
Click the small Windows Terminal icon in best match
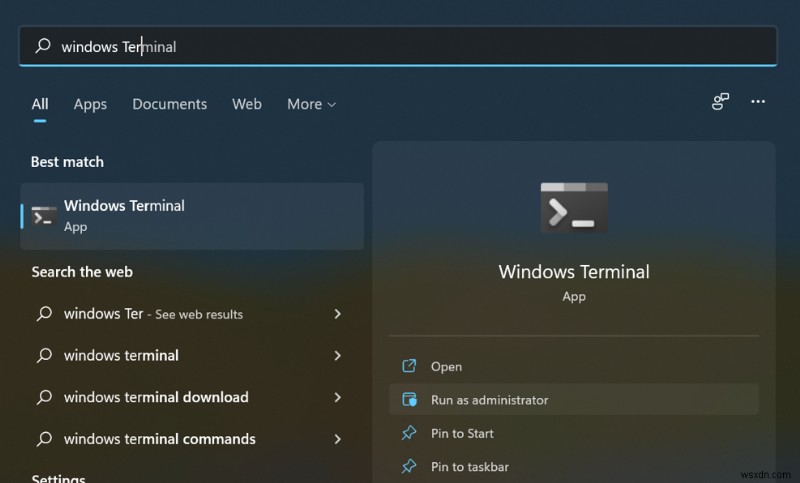(x=44, y=216)
